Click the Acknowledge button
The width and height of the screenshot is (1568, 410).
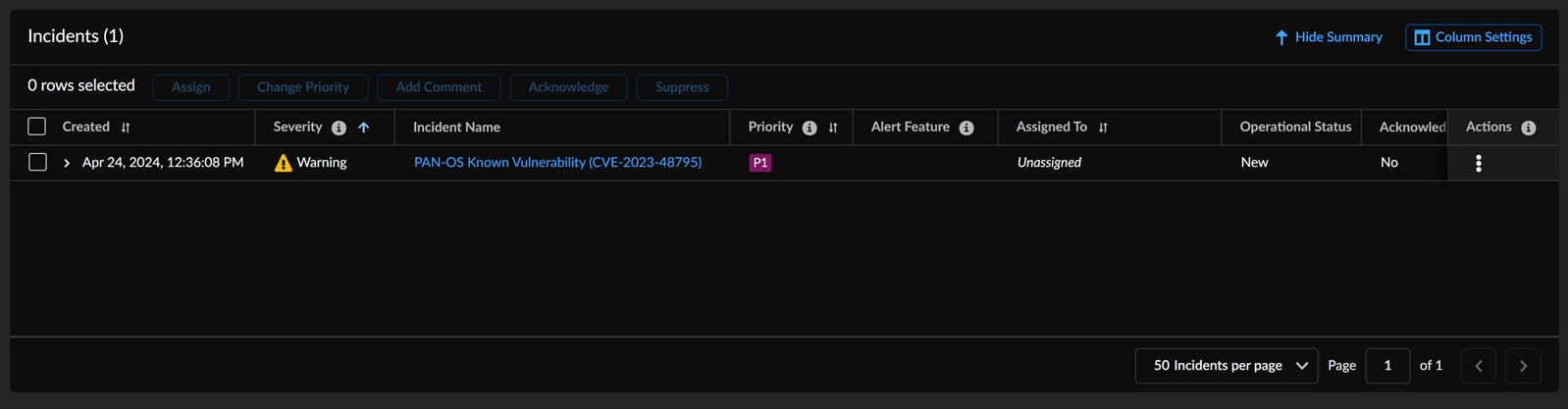click(569, 87)
